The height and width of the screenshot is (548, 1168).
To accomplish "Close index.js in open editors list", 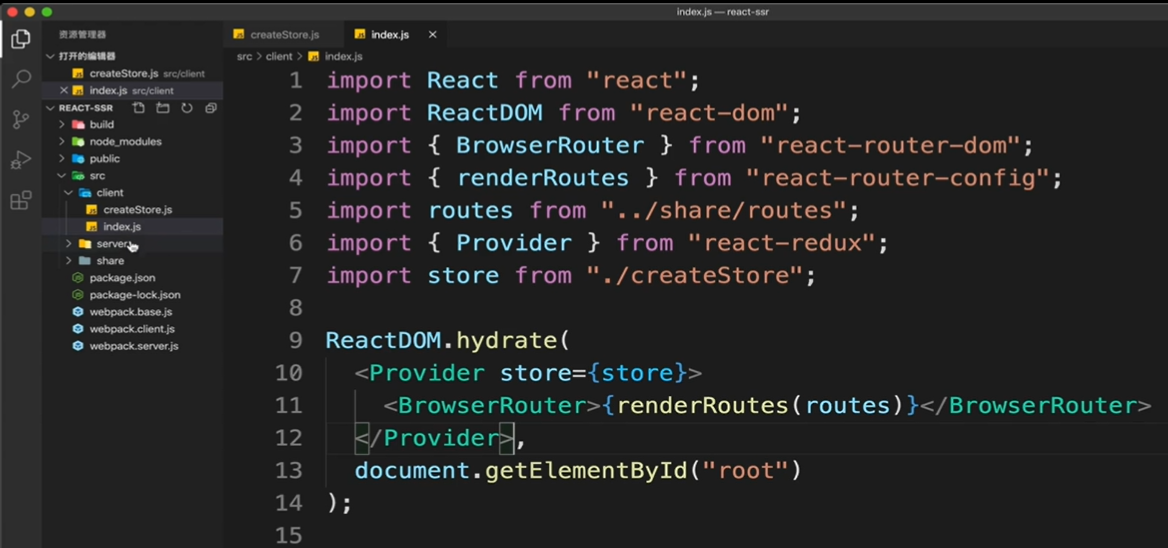I will coord(64,91).
